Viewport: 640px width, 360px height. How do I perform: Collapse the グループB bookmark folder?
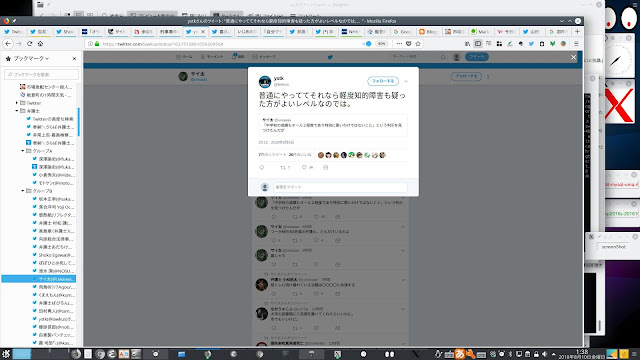[x=23, y=191]
